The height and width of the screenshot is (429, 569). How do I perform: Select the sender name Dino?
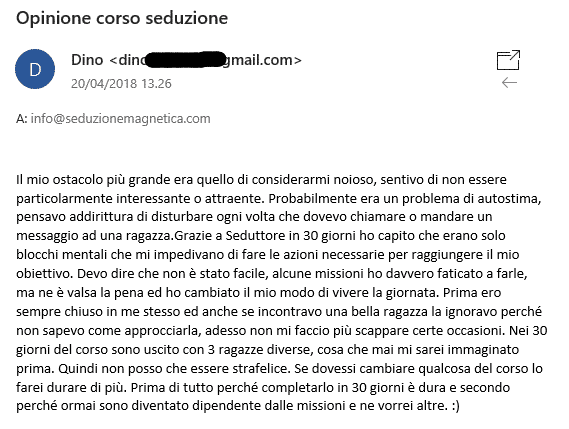tap(87, 60)
